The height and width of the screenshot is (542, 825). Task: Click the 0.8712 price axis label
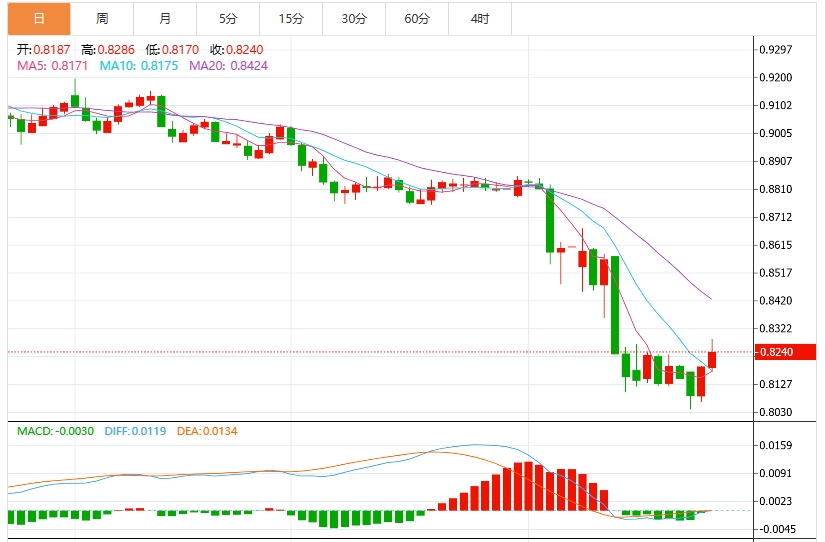776,217
